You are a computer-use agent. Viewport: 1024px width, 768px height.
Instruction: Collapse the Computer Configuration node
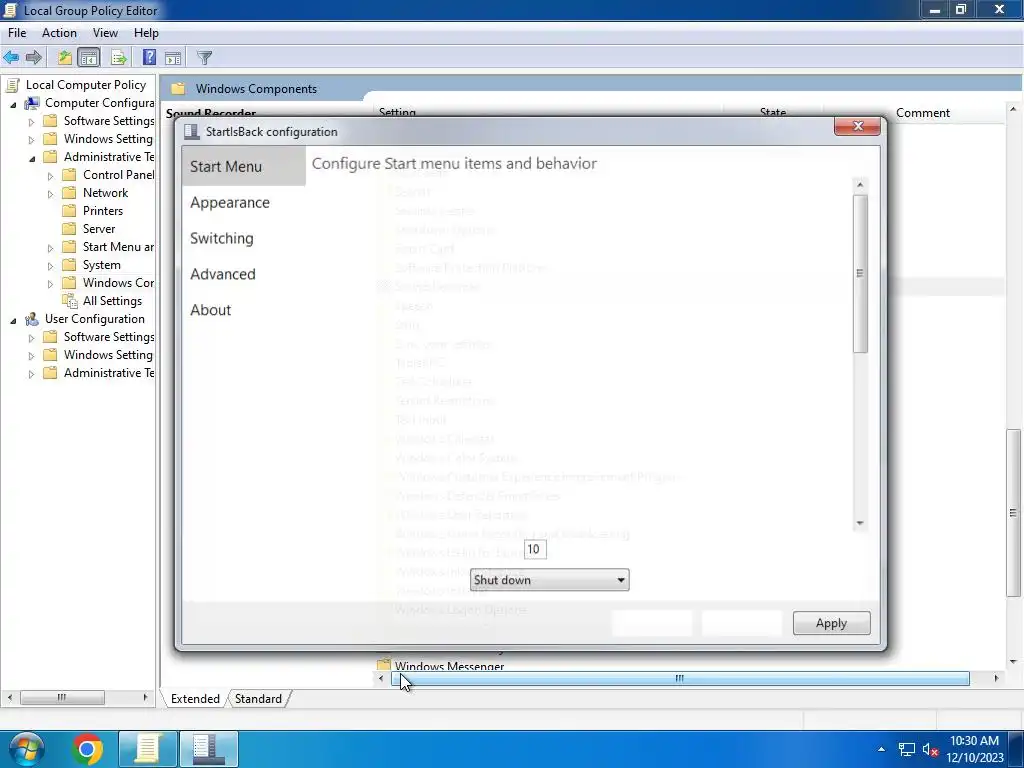click(x=13, y=104)
